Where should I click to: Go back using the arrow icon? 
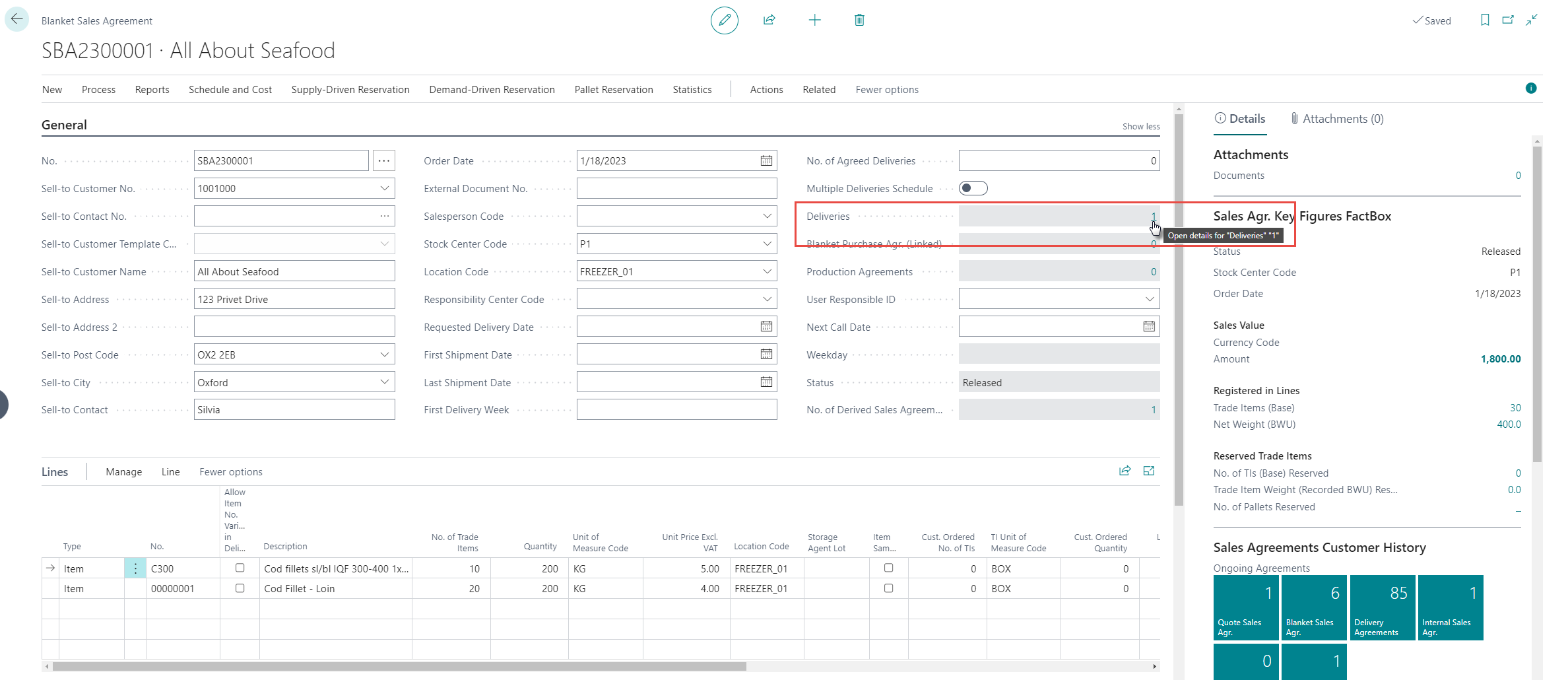tap(16, 19)
